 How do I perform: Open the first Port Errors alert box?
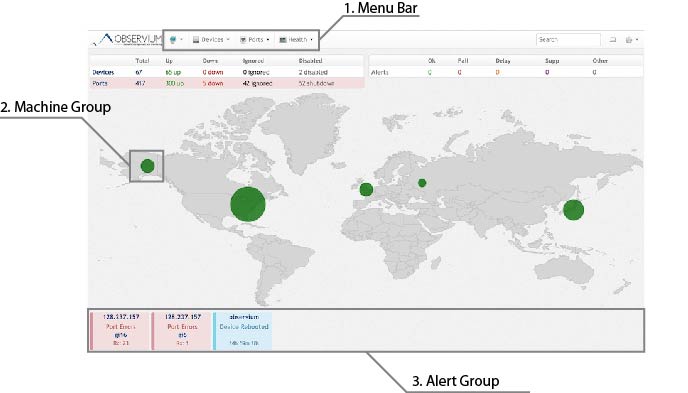[x=120, y=331]
